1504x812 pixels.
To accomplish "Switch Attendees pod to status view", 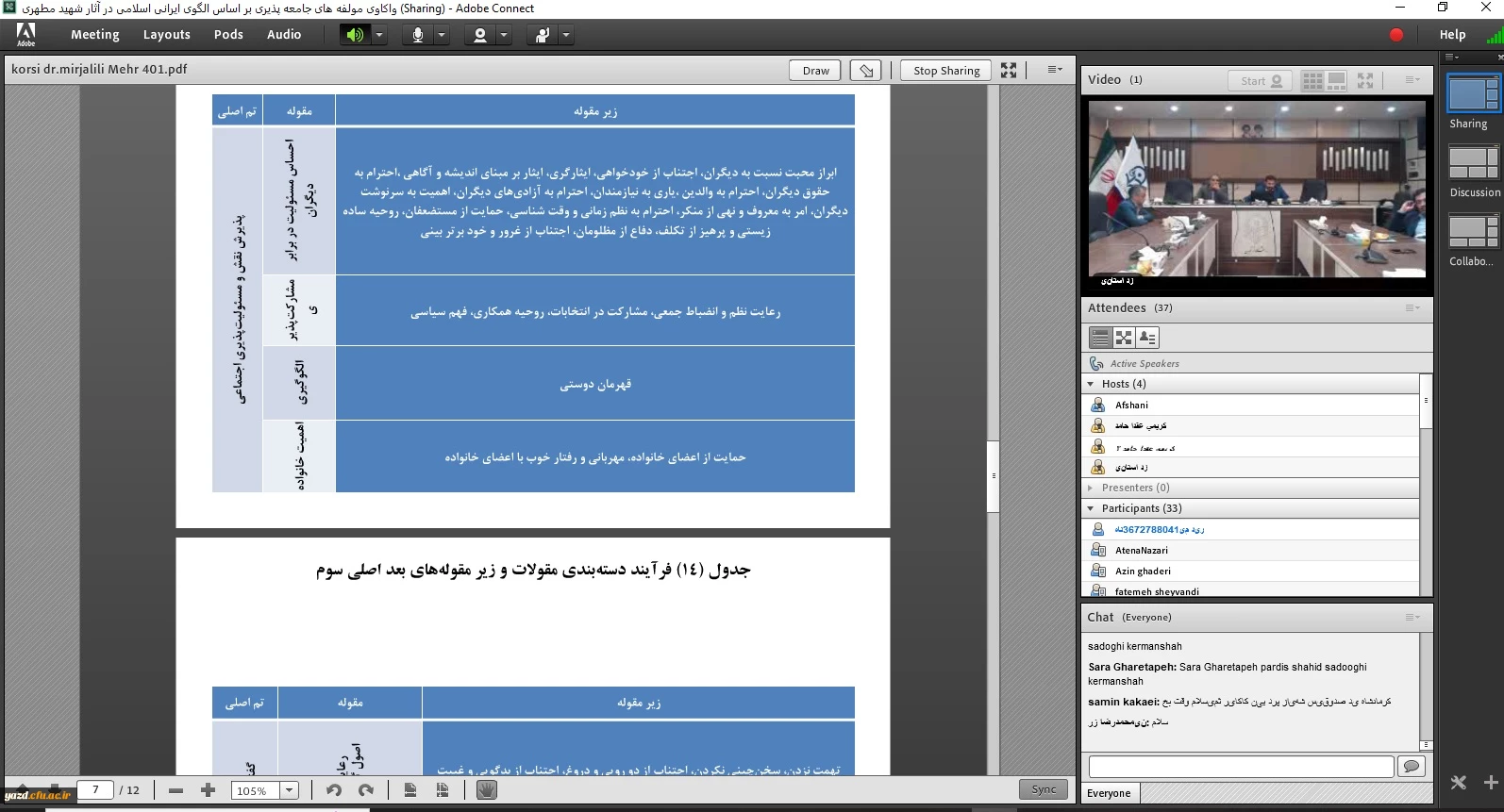I will point(1147,338).
